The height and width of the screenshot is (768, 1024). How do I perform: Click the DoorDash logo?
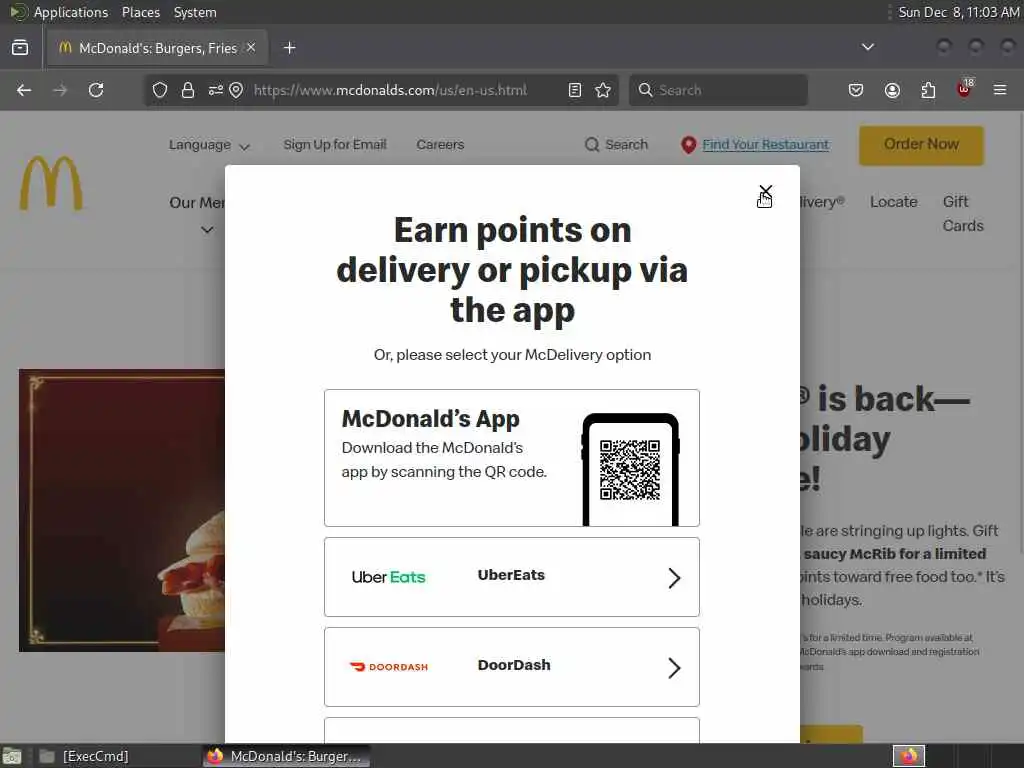389,667
